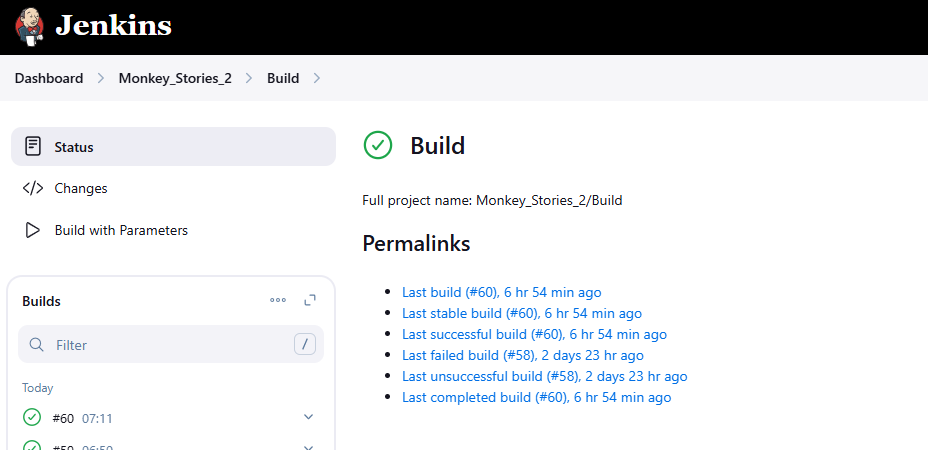Expand chevron after Dashboard breadcrumb
This screenshot has height=450, width=928.
[101, 78]
